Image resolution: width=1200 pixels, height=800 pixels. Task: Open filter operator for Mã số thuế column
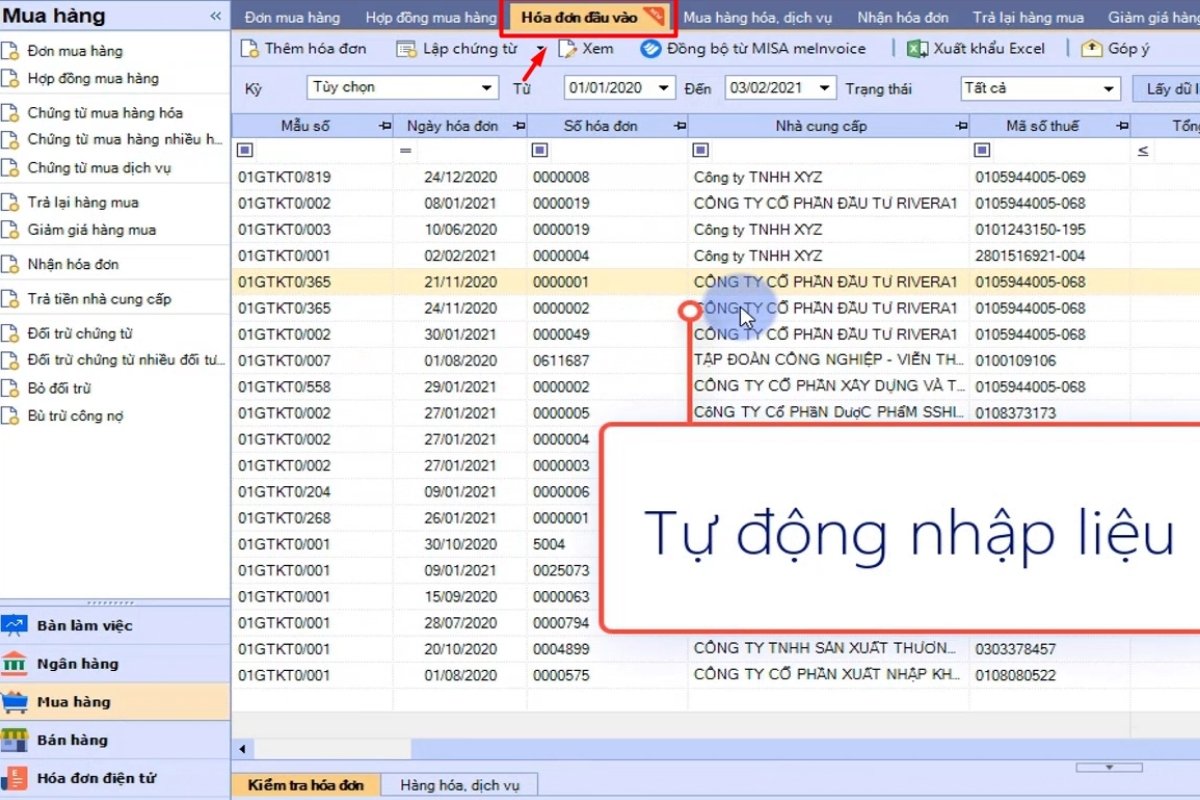(x=982, y=151)
